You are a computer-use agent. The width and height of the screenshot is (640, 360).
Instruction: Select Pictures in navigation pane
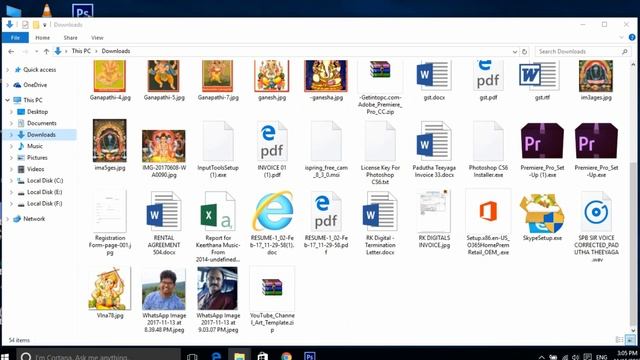point(37,158)
